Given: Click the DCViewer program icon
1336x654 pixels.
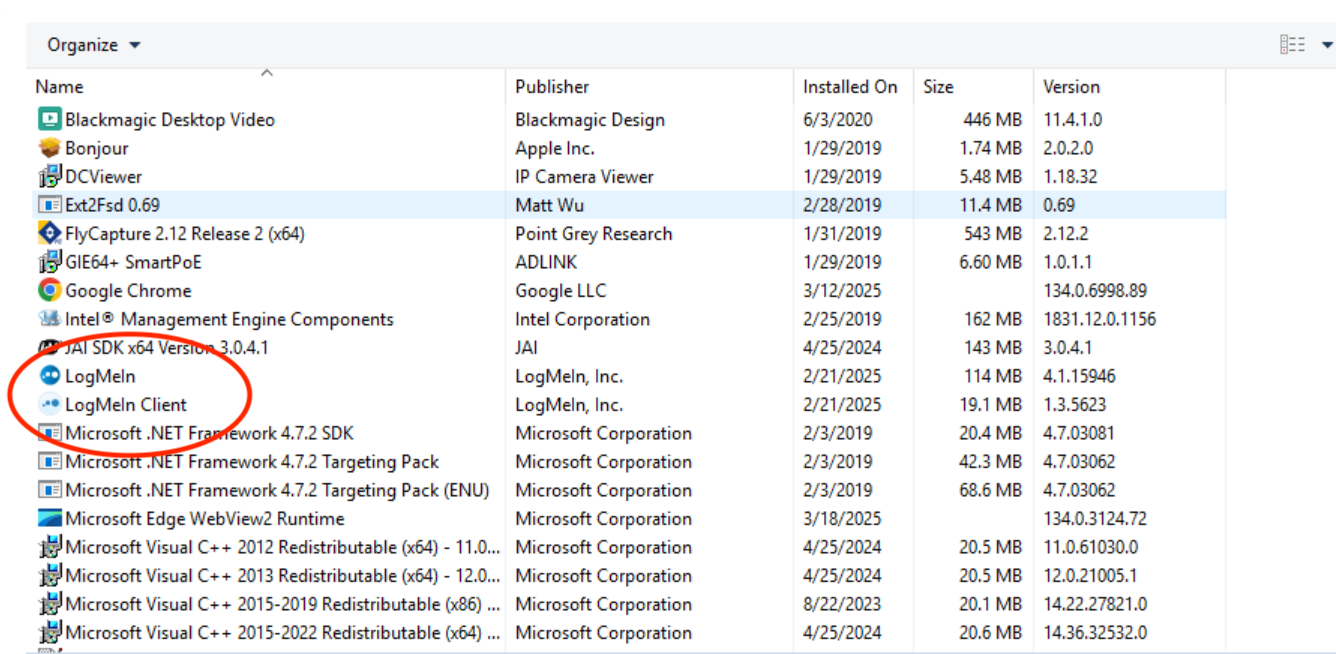Looking at the screenshot, I should pos(49,176).
